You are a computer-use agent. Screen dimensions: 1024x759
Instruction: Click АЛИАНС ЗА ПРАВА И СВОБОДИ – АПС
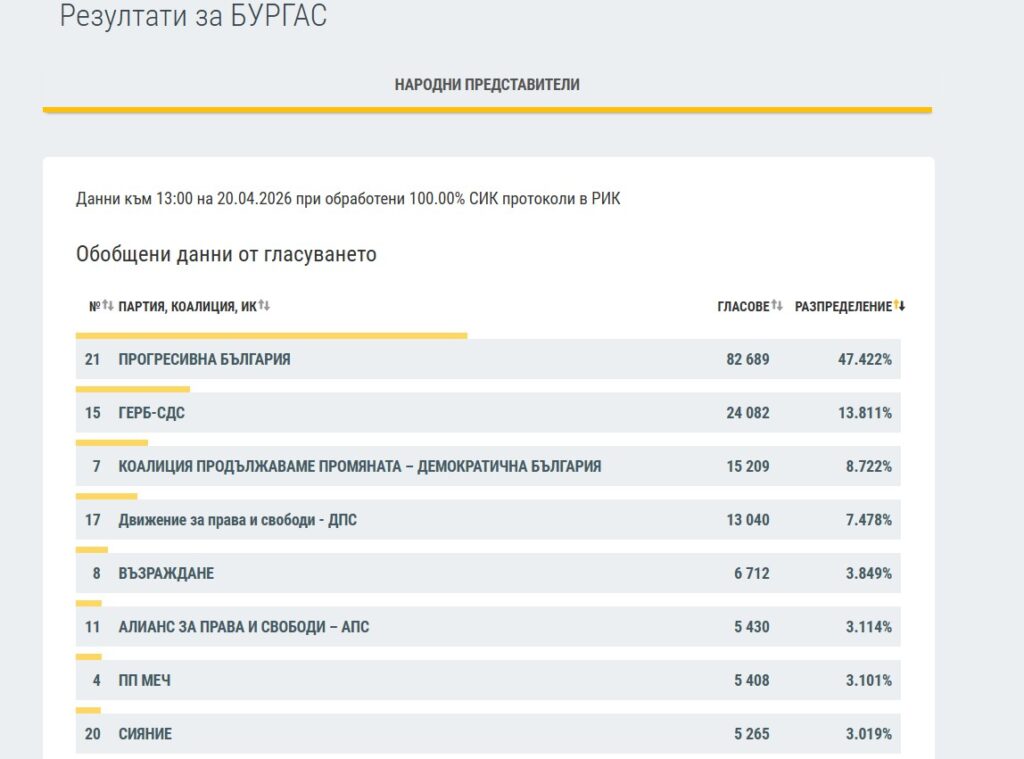pyautogui.click(x=244, y=627)
